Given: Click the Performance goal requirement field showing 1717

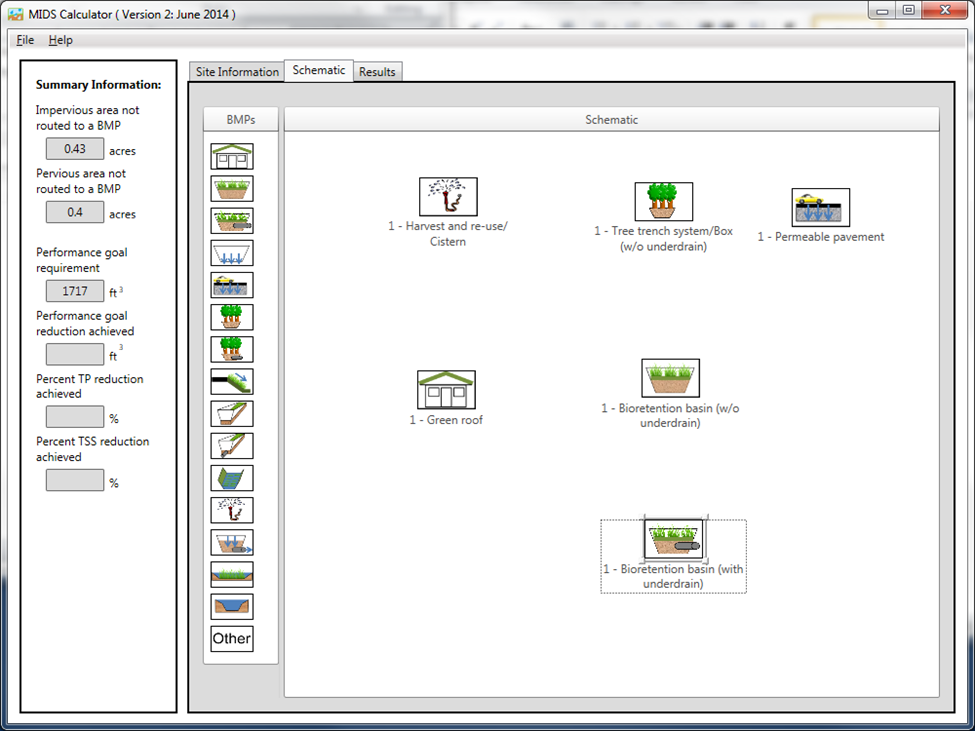Looking at the screenshot, I should 75,291.
